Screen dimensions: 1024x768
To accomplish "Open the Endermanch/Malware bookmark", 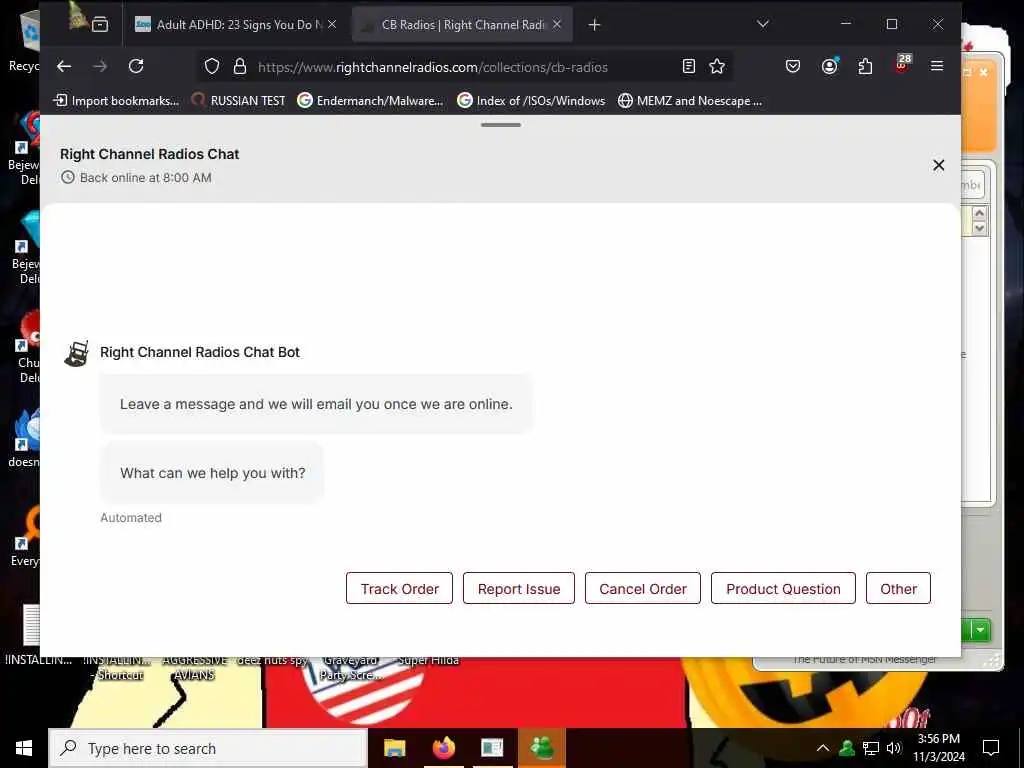I will coord(370,101).
